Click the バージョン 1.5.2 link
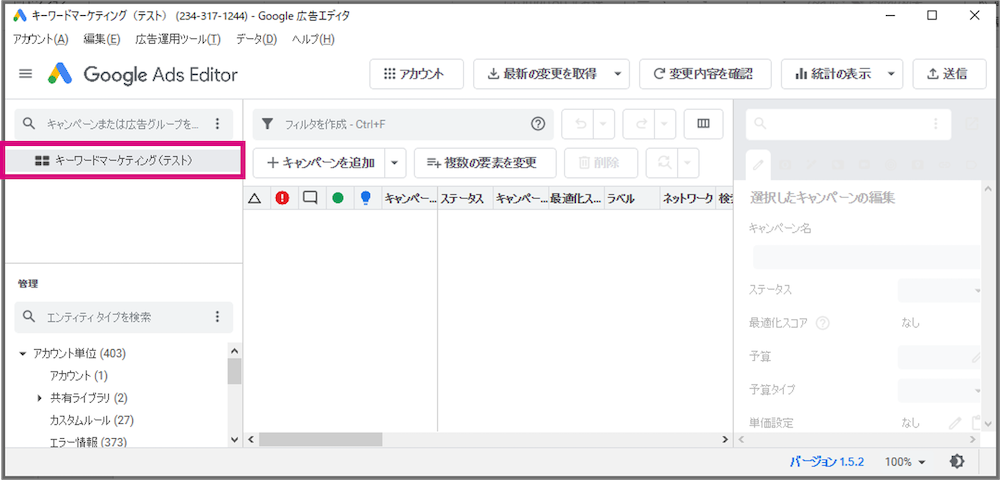 click(x=826, y=461)
